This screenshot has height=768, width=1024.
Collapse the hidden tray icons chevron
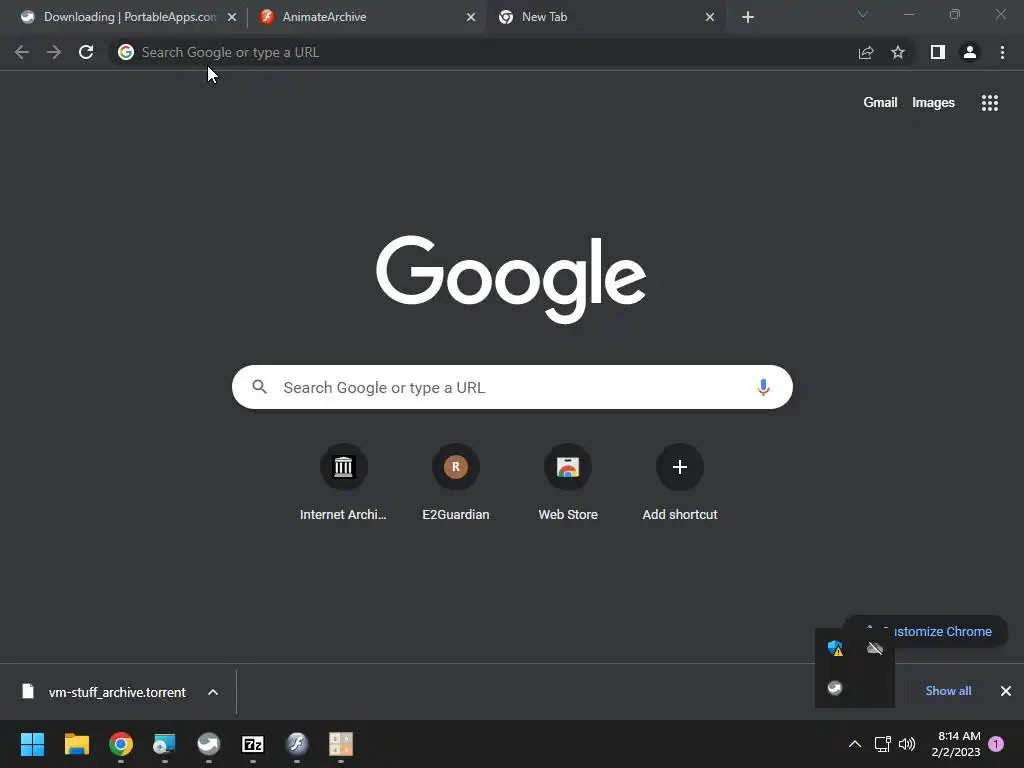pyautogui.click(x=854, y=744)
